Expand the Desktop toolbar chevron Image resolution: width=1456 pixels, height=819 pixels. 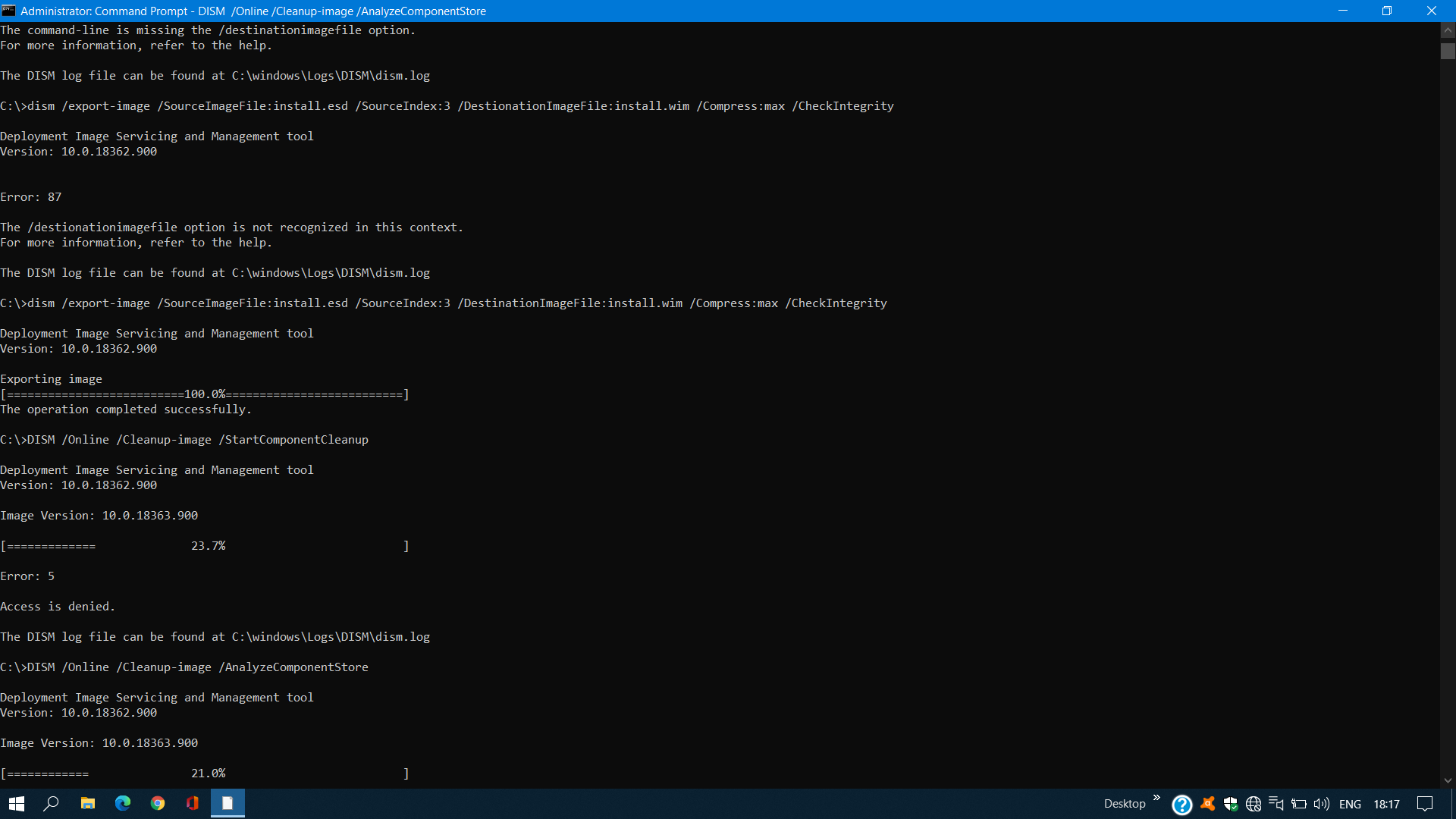tap(1156, 798)
